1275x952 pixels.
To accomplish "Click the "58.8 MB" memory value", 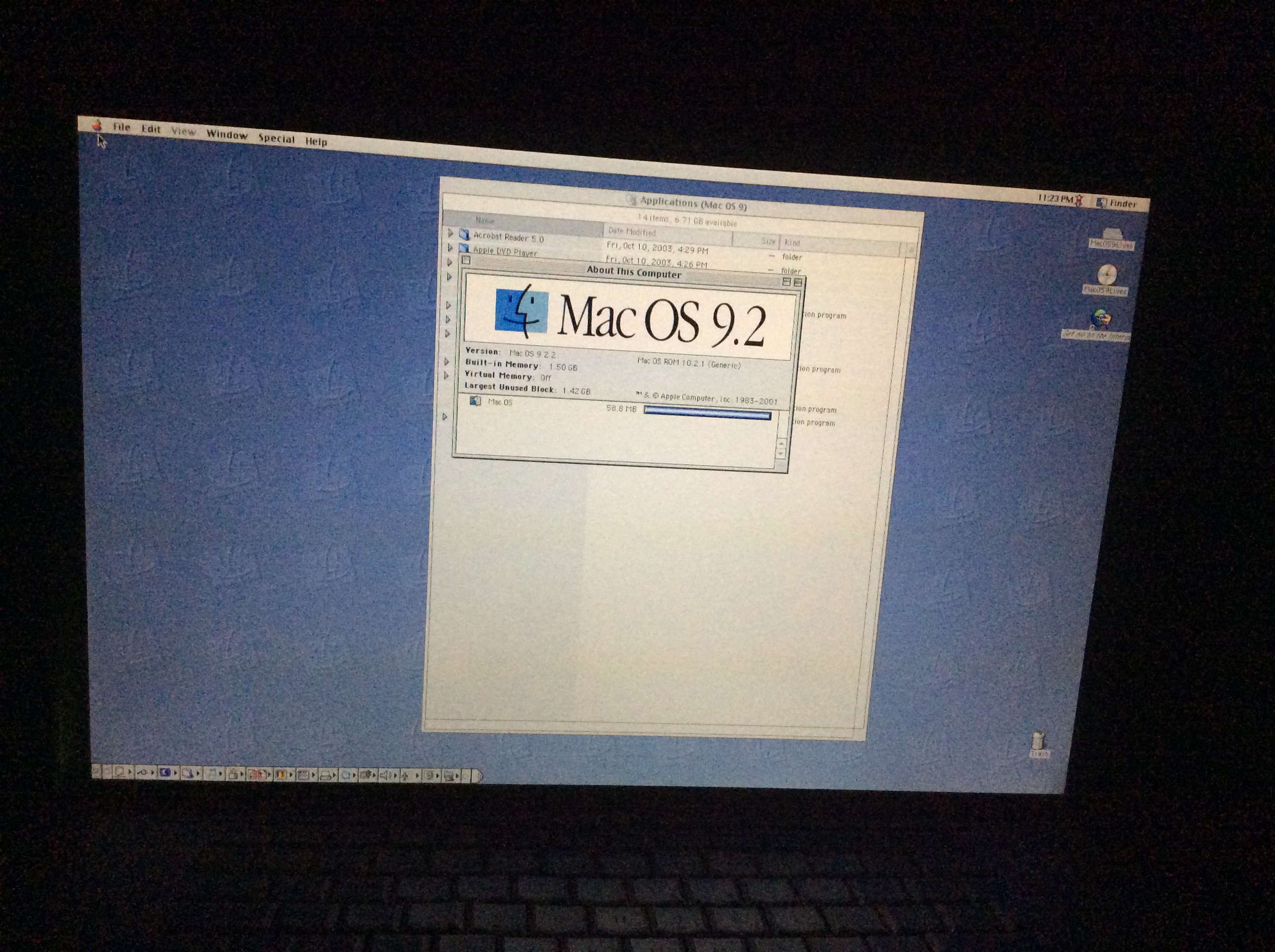I will click(x=621, y=409).
